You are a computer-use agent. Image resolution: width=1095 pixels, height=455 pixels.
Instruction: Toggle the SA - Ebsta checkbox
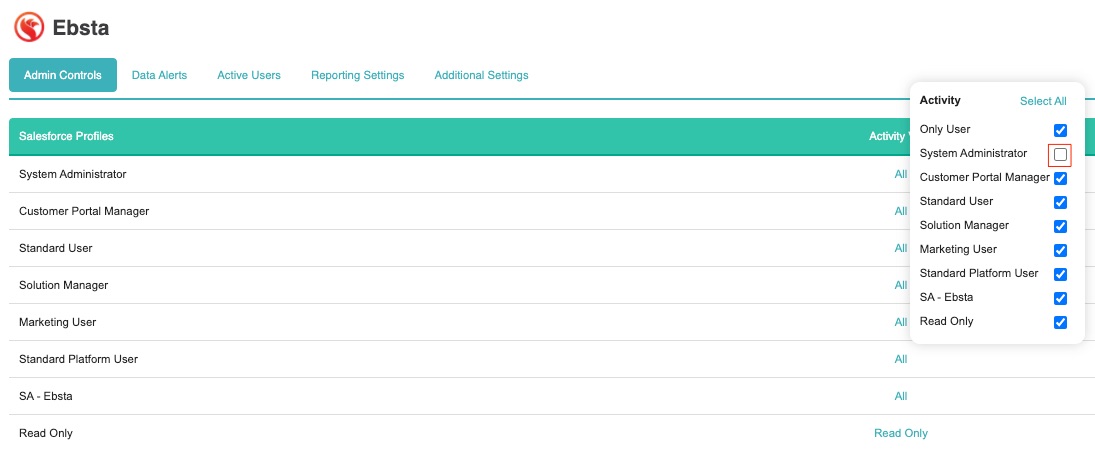pos(1060,298)
